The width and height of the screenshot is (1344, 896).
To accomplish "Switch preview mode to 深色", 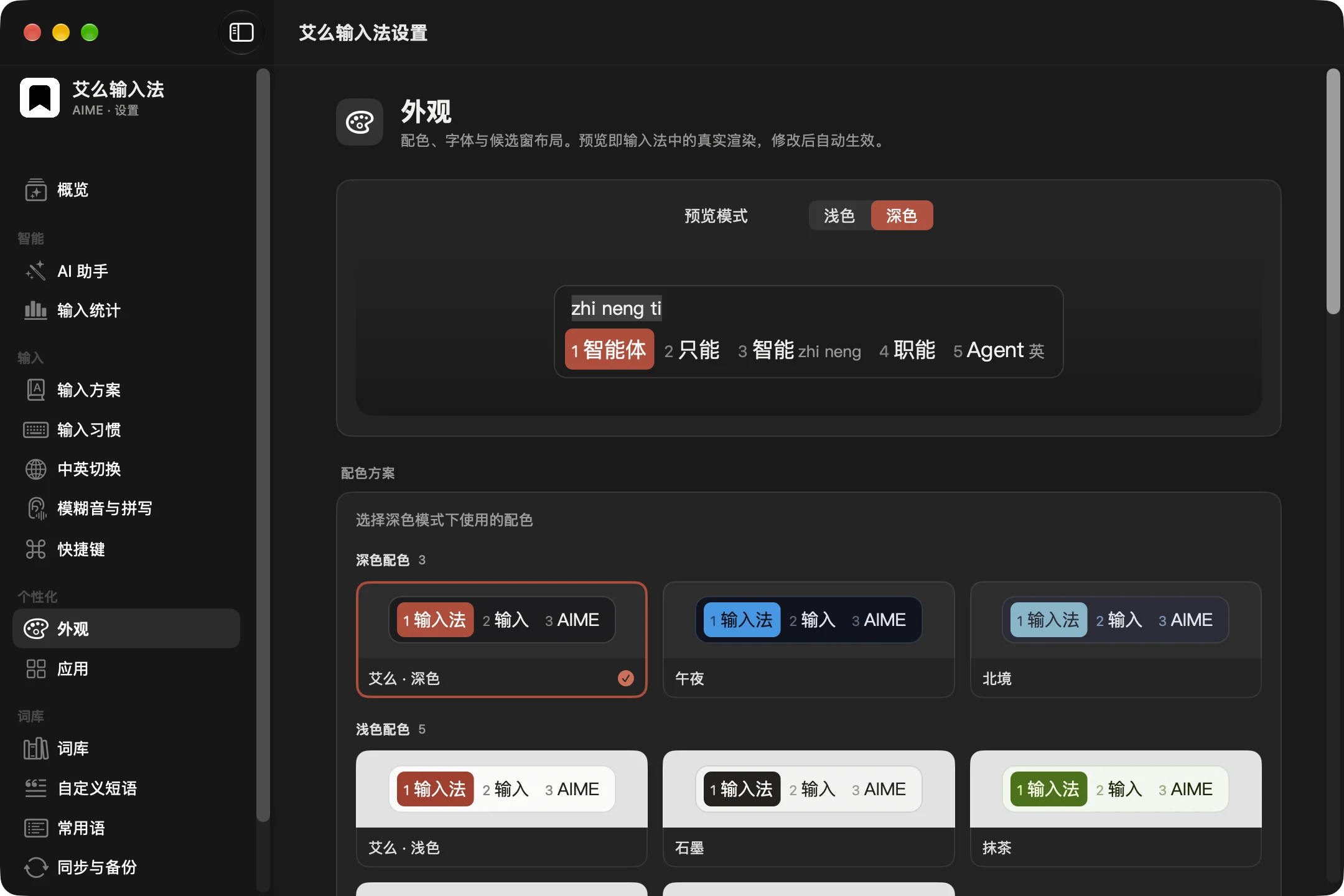I will (902, 215).
